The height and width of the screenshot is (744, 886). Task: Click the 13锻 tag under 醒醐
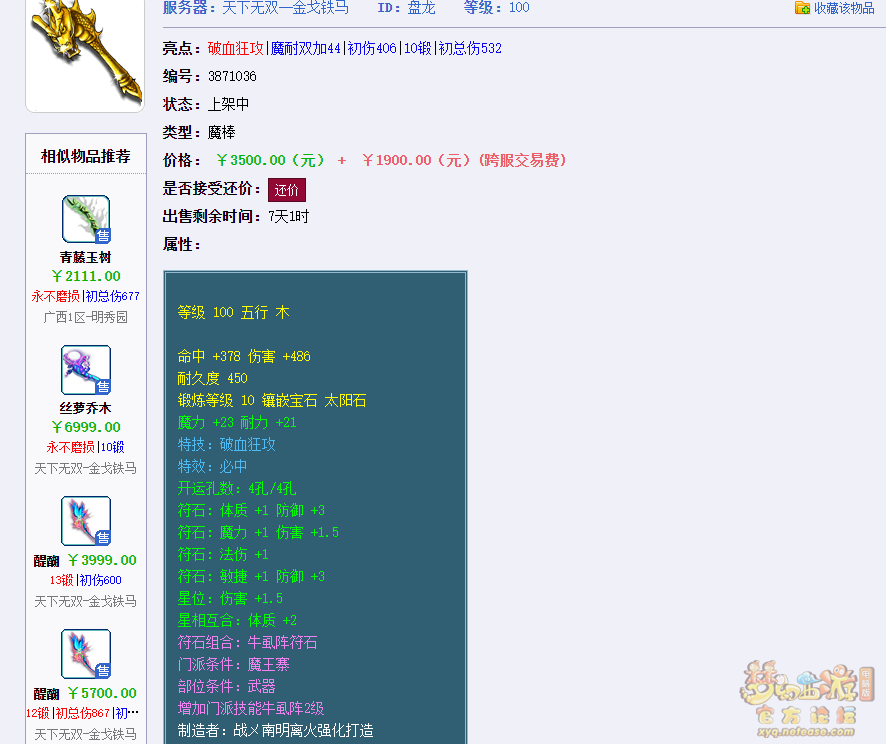tap(61, 581)
